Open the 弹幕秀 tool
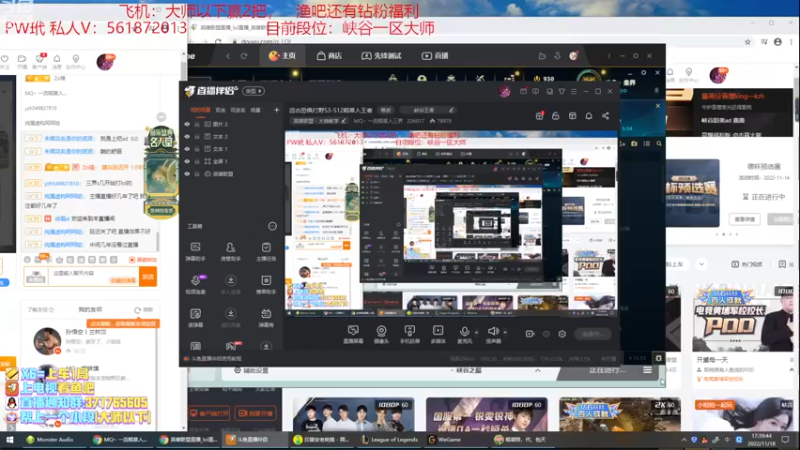 [x=266, y=318]
